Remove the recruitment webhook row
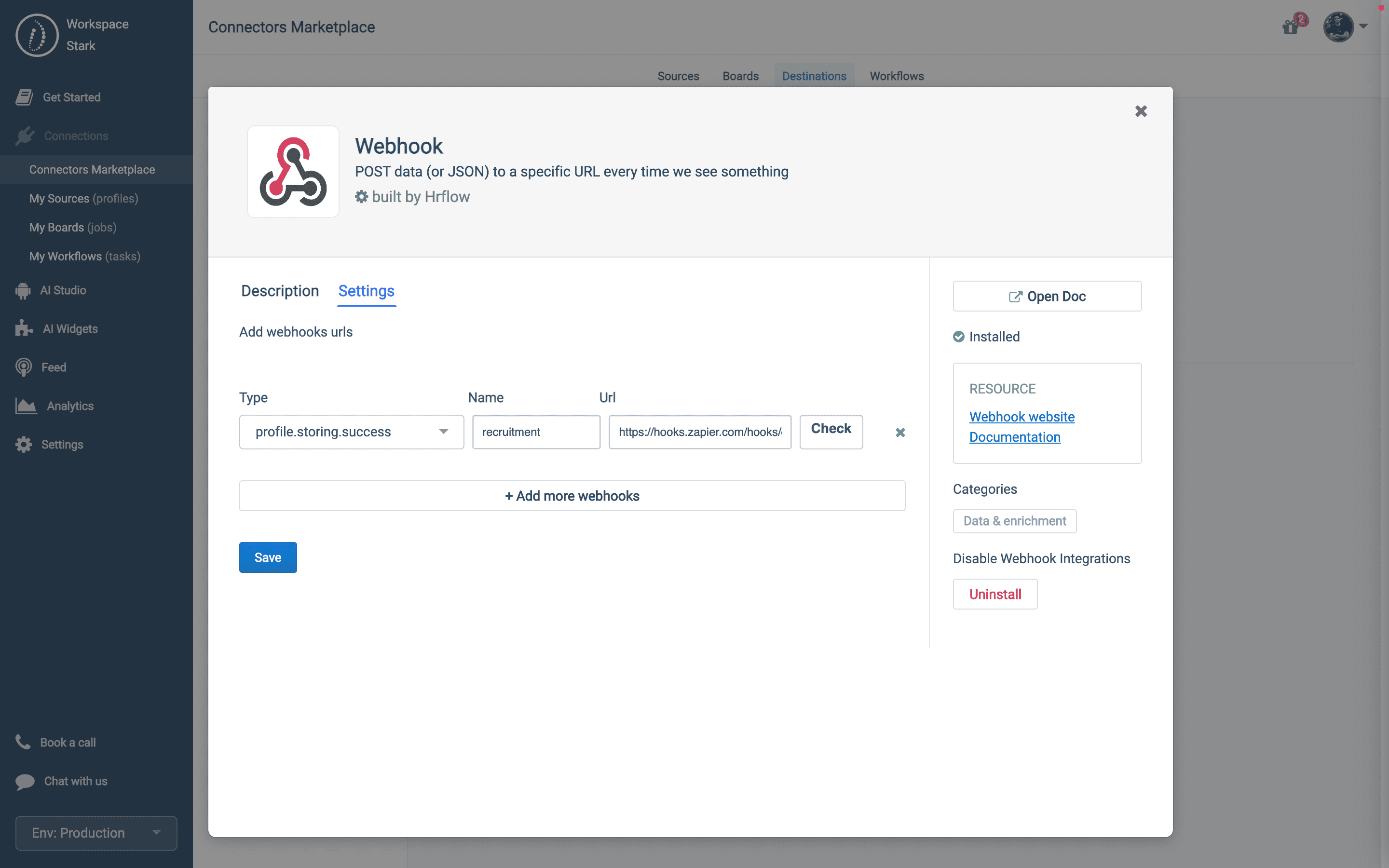The image size is (1389, 868). (900, 432)
